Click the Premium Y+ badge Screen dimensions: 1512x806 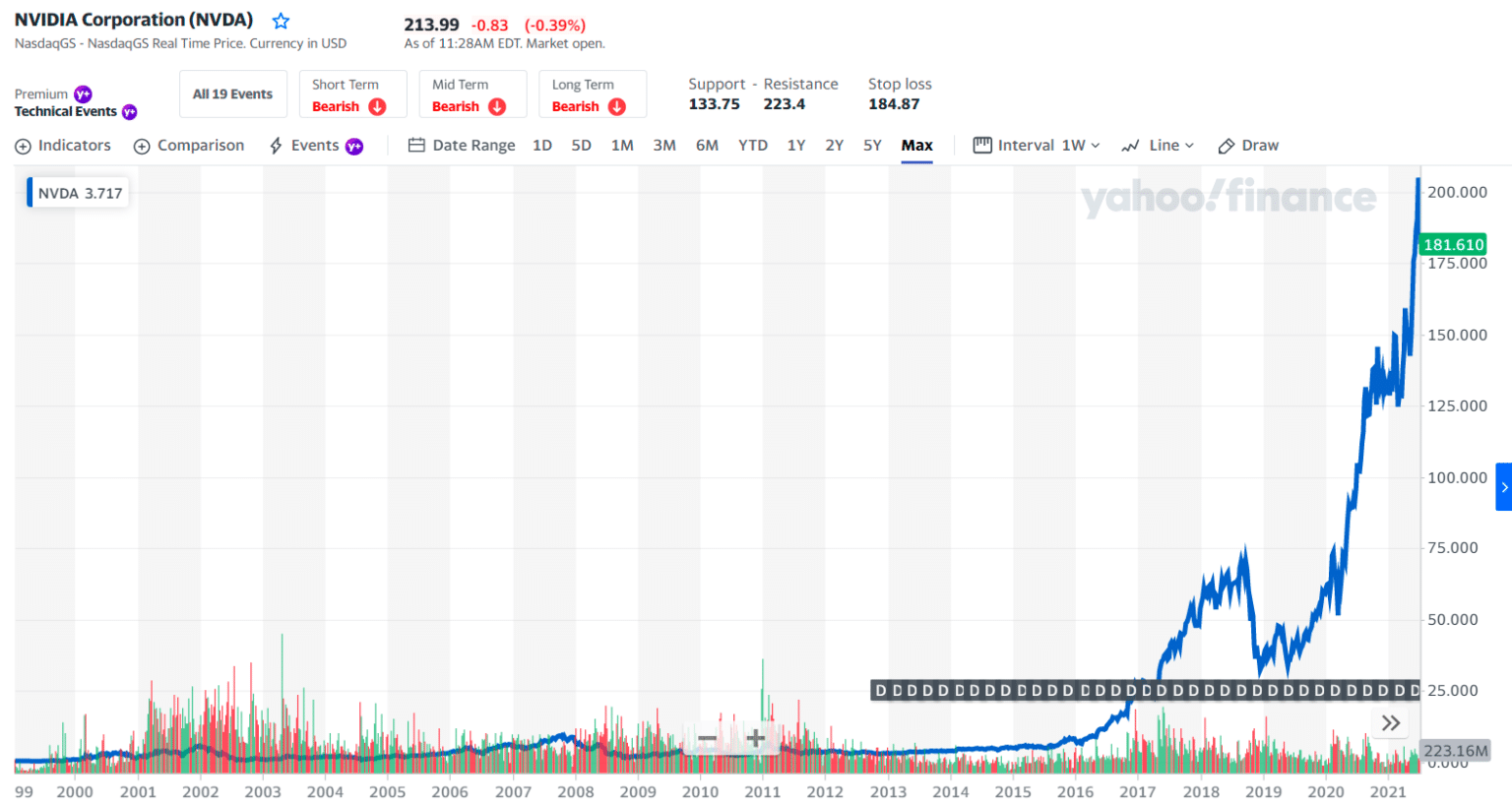83,94
